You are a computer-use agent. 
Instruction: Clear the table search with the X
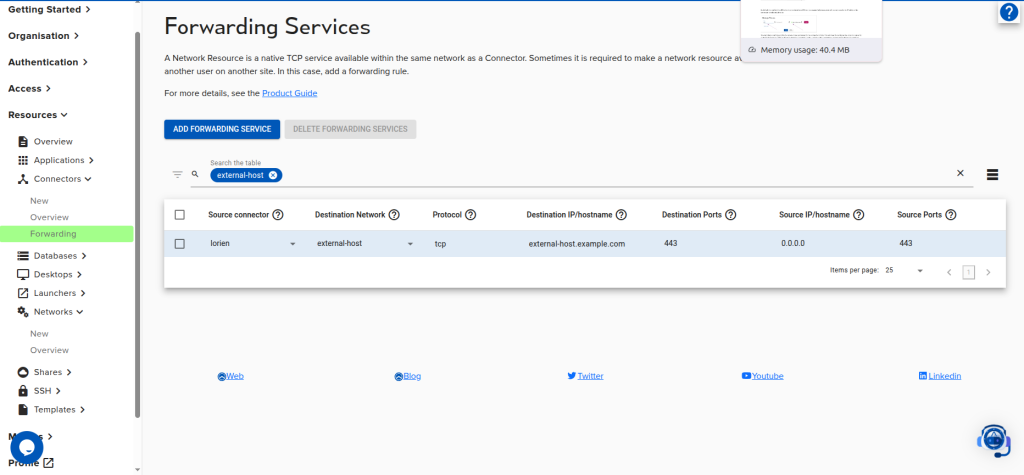pyautogui.click(x=960, y=173)
